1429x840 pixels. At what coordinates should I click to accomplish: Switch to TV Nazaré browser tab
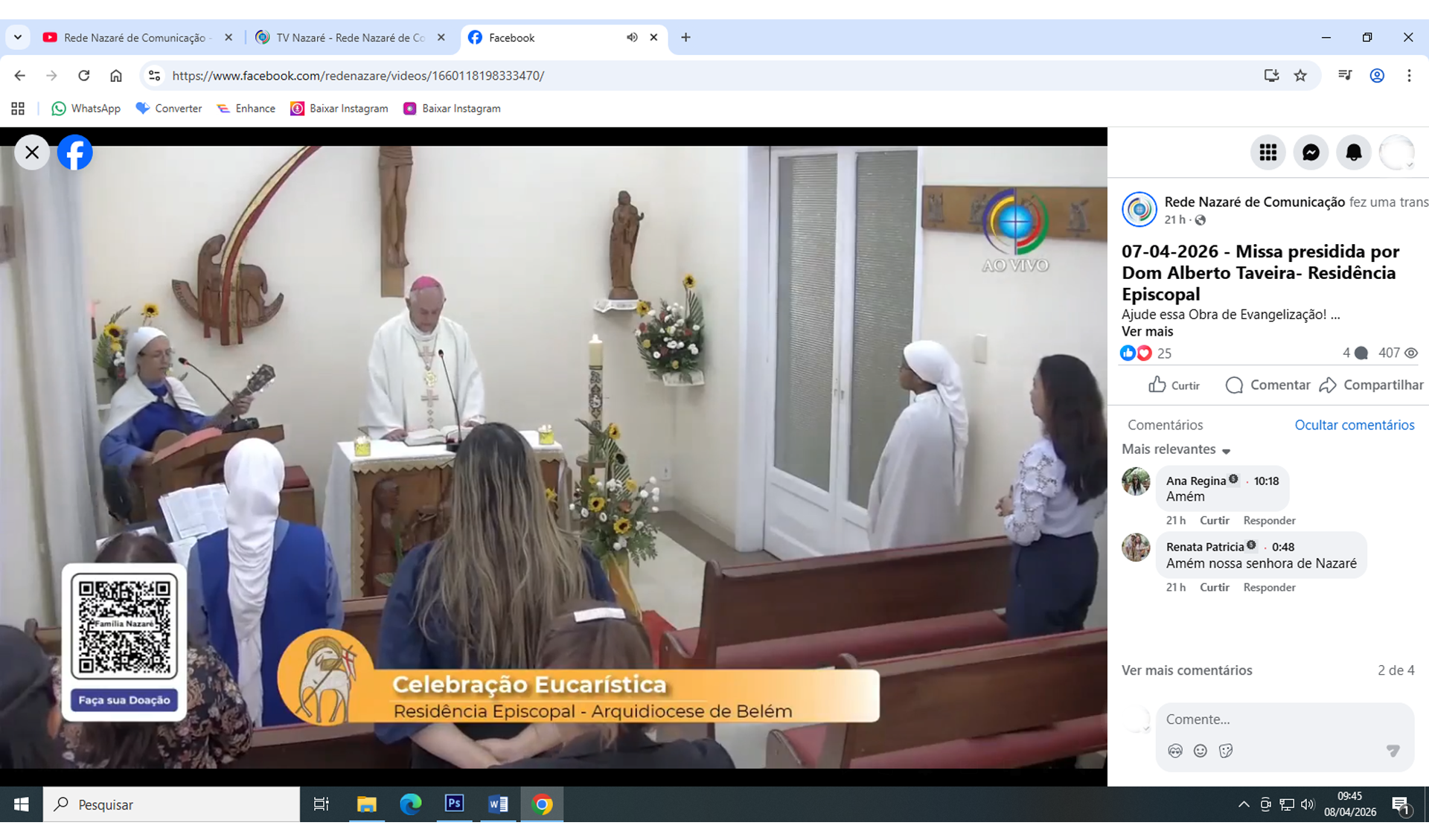[350, 37]
